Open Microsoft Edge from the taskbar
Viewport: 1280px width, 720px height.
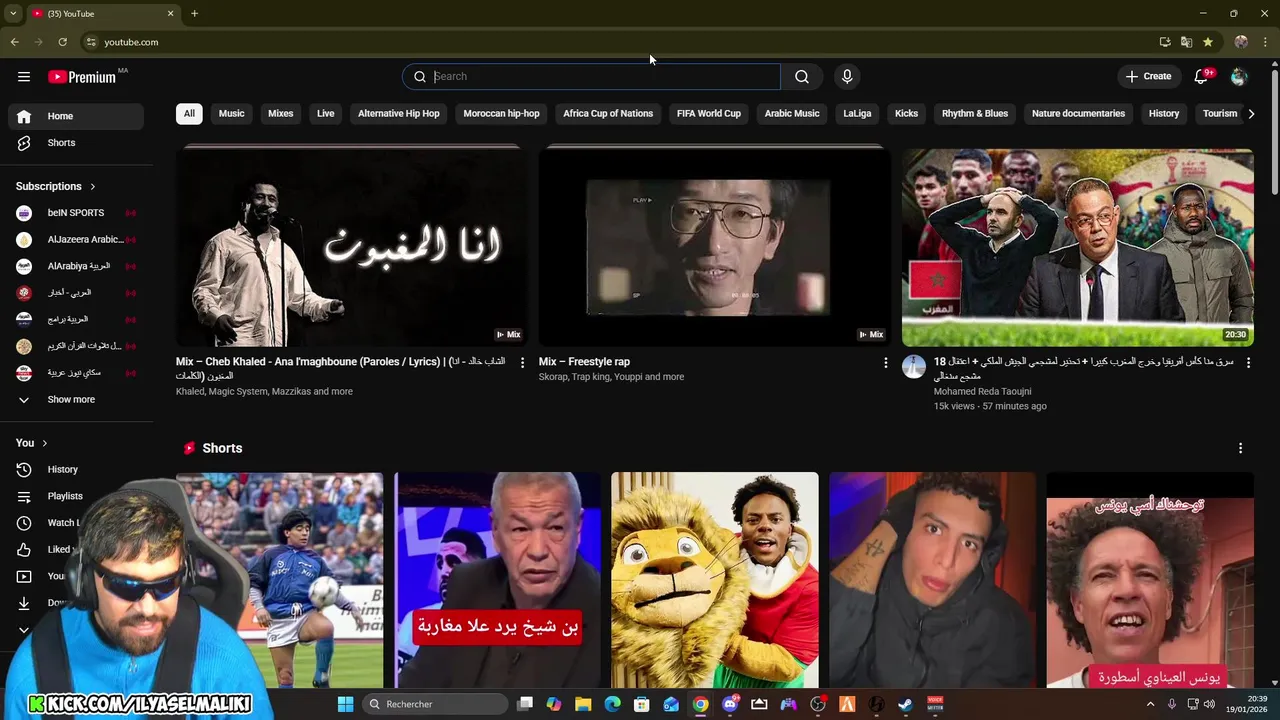coord(612,704)
